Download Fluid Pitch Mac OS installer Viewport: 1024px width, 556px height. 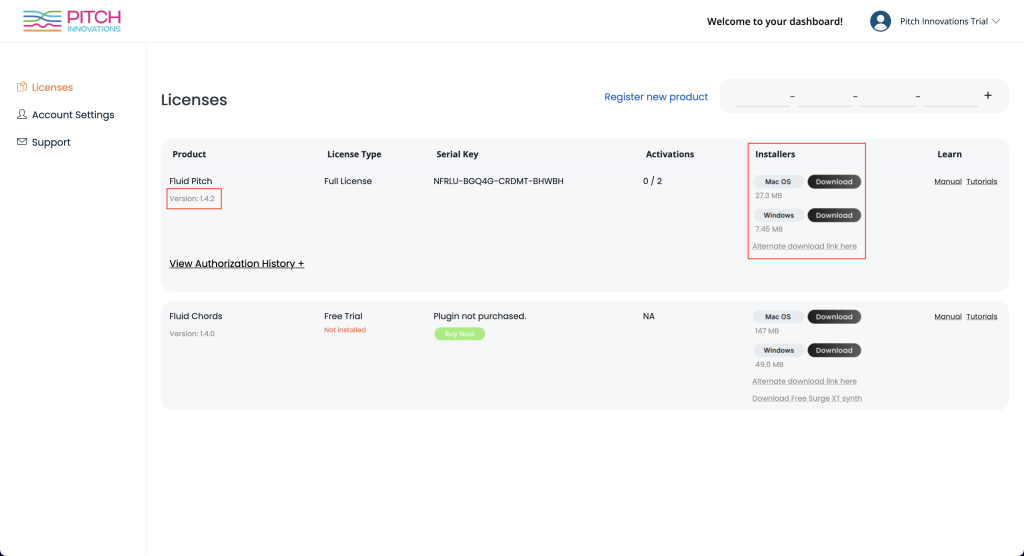coord(834,182)
